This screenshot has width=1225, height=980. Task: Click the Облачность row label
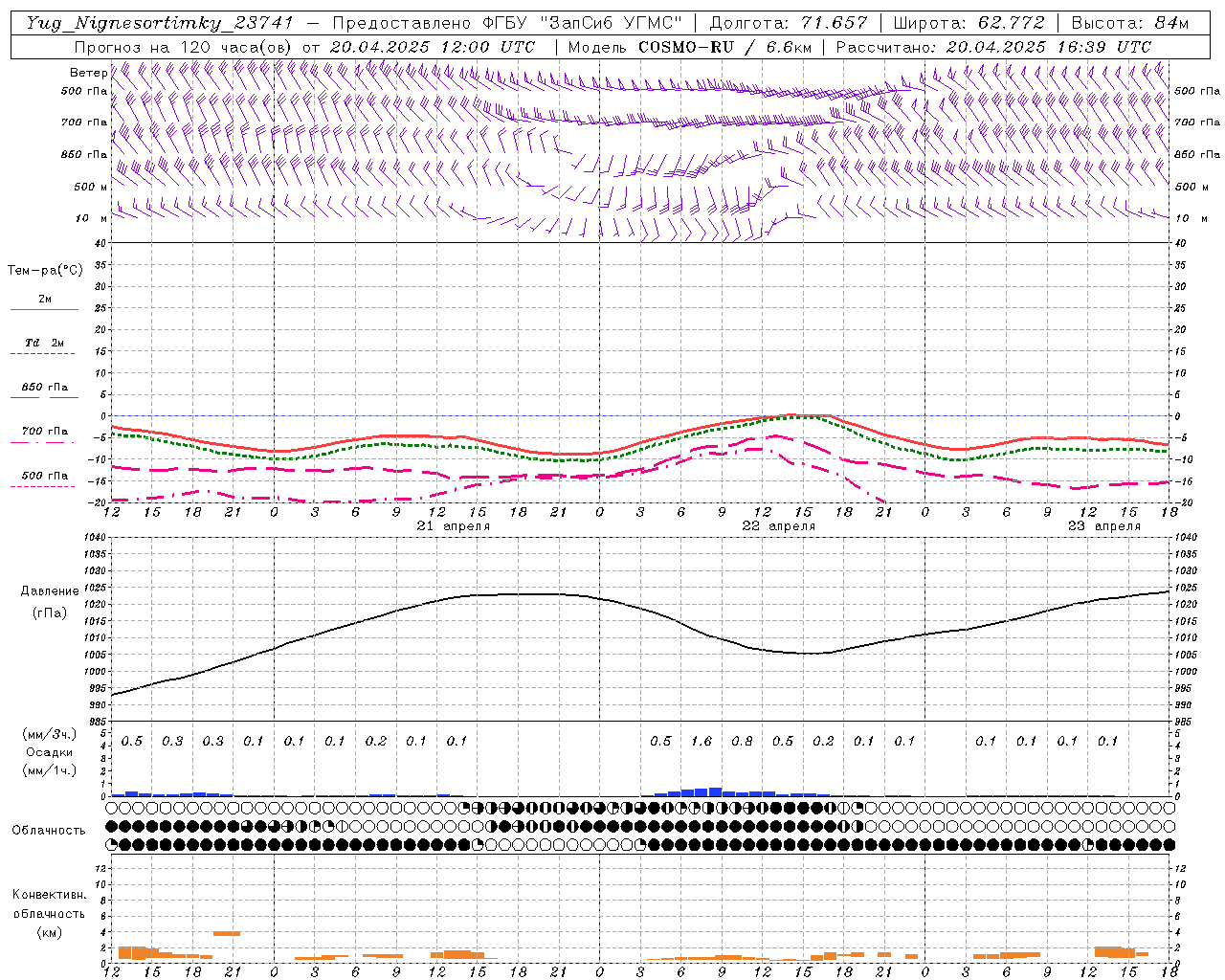click(x=49, y=830)
